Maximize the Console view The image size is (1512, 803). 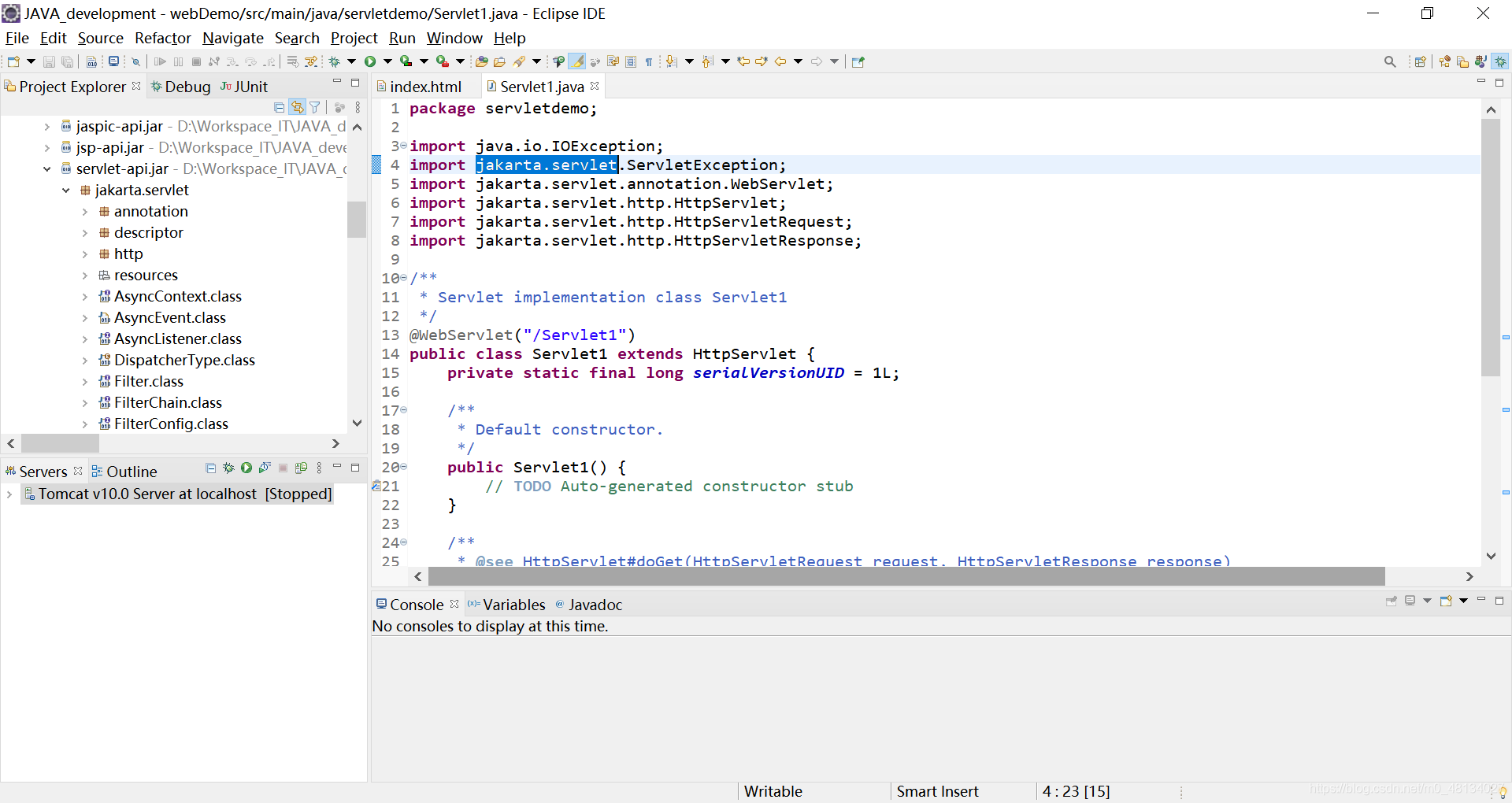[1499, 600]
